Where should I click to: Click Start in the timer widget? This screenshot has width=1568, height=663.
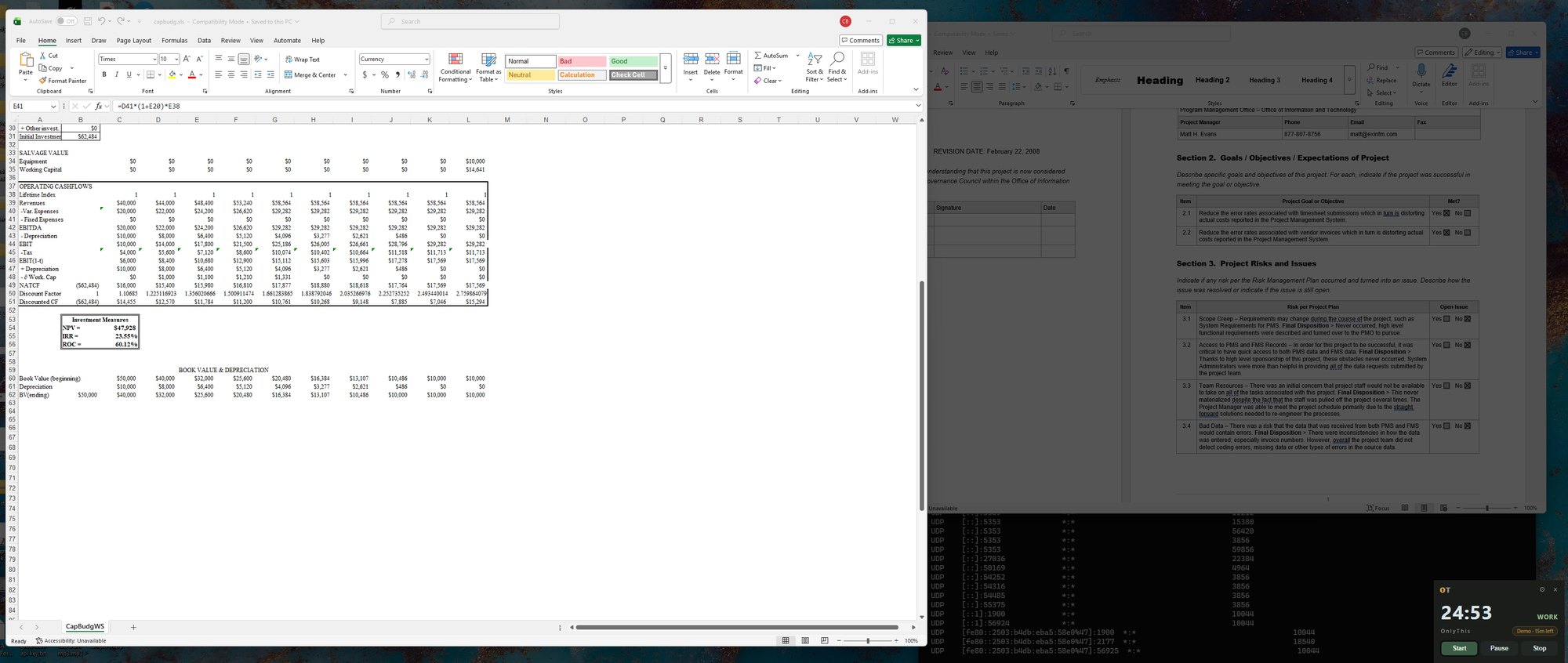(x=1459, y=648)
